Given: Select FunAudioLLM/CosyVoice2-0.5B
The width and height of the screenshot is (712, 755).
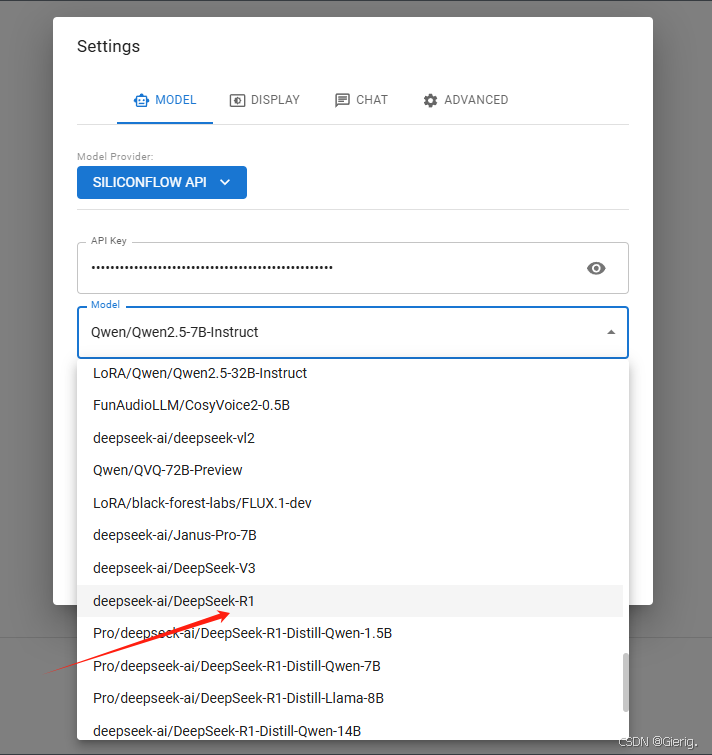Looking at the screenshot, I should pos(350,405).
